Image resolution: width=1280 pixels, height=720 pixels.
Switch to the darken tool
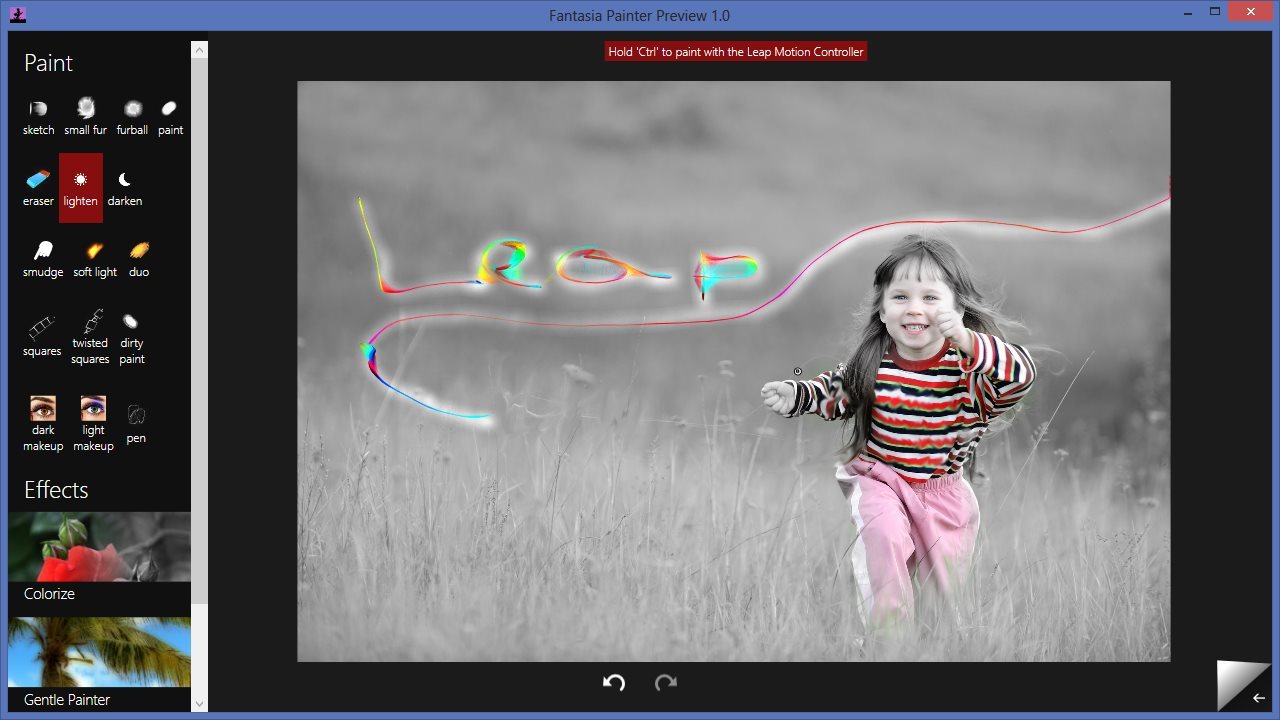point(125,187)
